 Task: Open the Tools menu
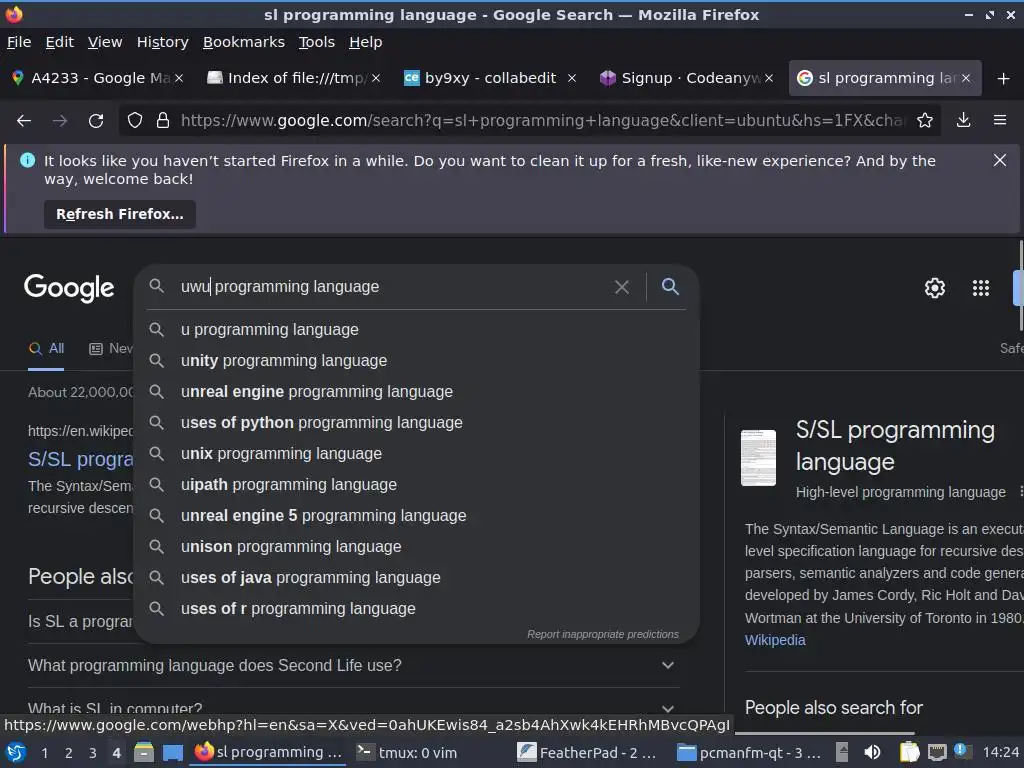click(x=317, y=42)
